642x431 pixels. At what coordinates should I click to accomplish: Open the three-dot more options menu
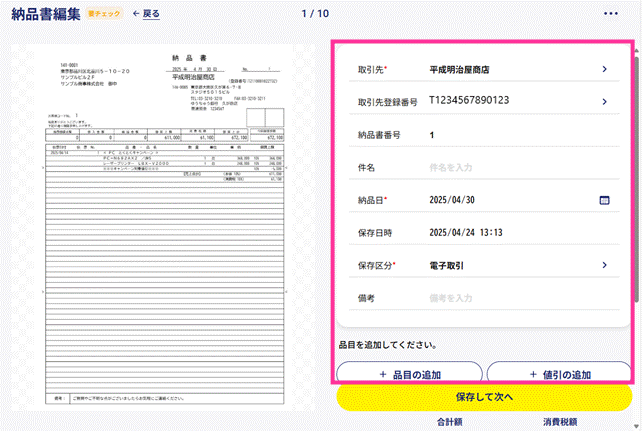[x=610, y=14]
